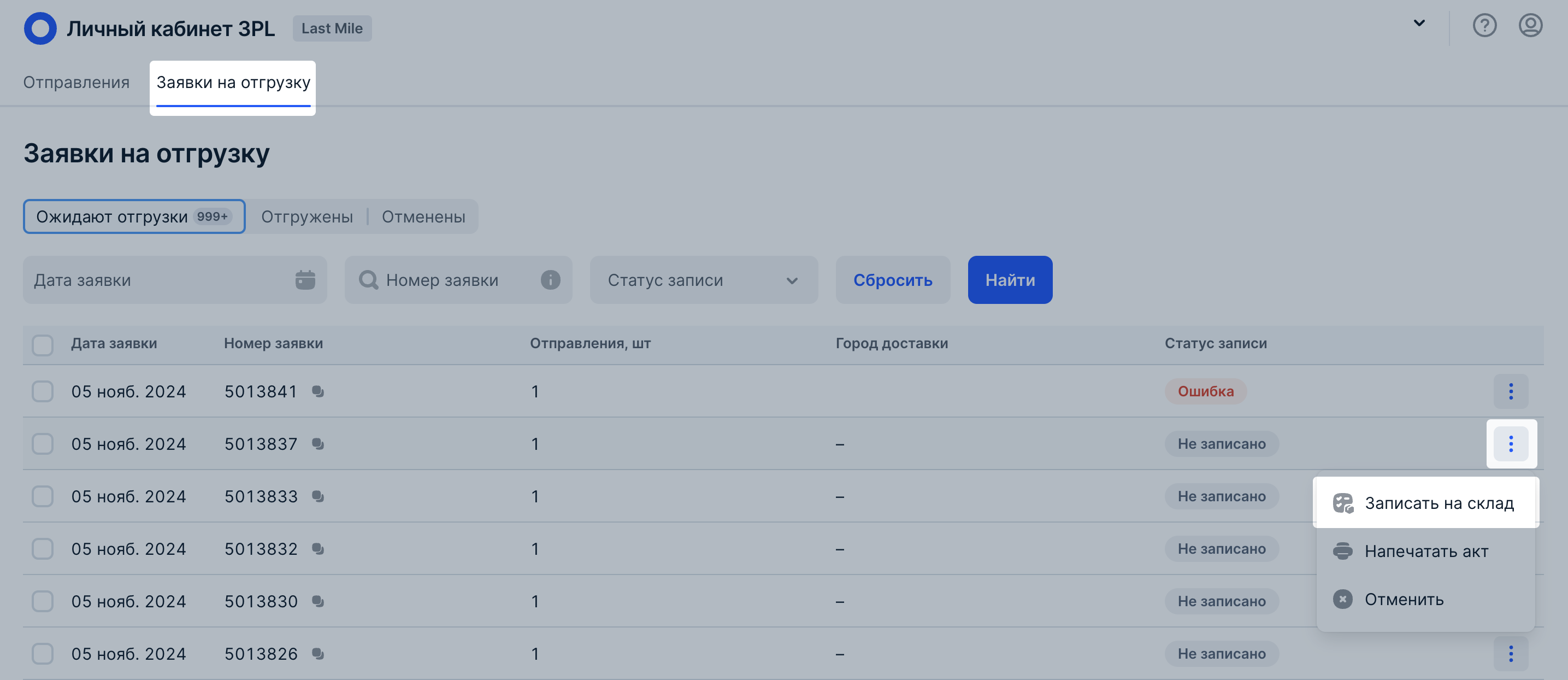The width and height of the screenshot is (1568, 680).
Task: Check the row for request 5013841
Action: (43, 391)
